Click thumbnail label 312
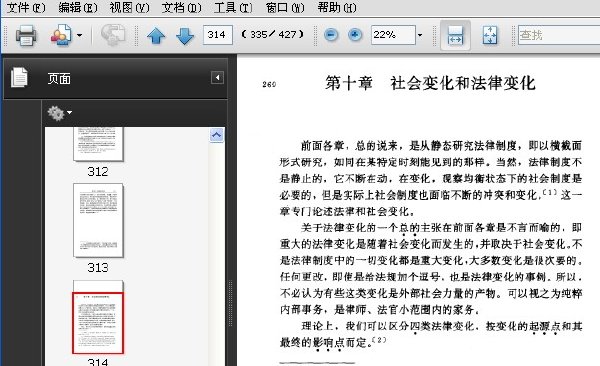This screenshot has width=600, height=366. point(98,172)
